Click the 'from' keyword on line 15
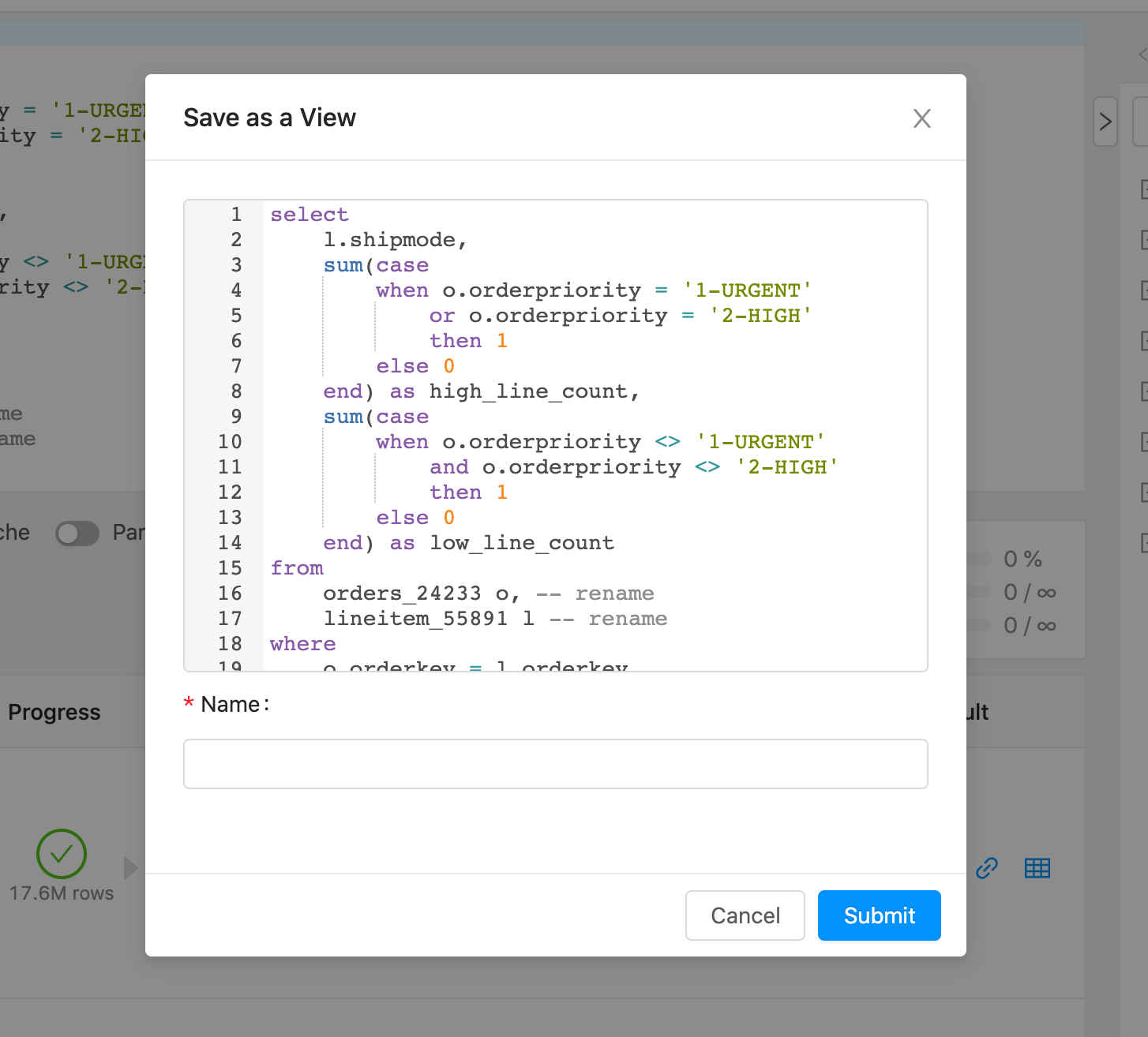This screenshot has height=1037, width=1148. (x=297, y=568)
